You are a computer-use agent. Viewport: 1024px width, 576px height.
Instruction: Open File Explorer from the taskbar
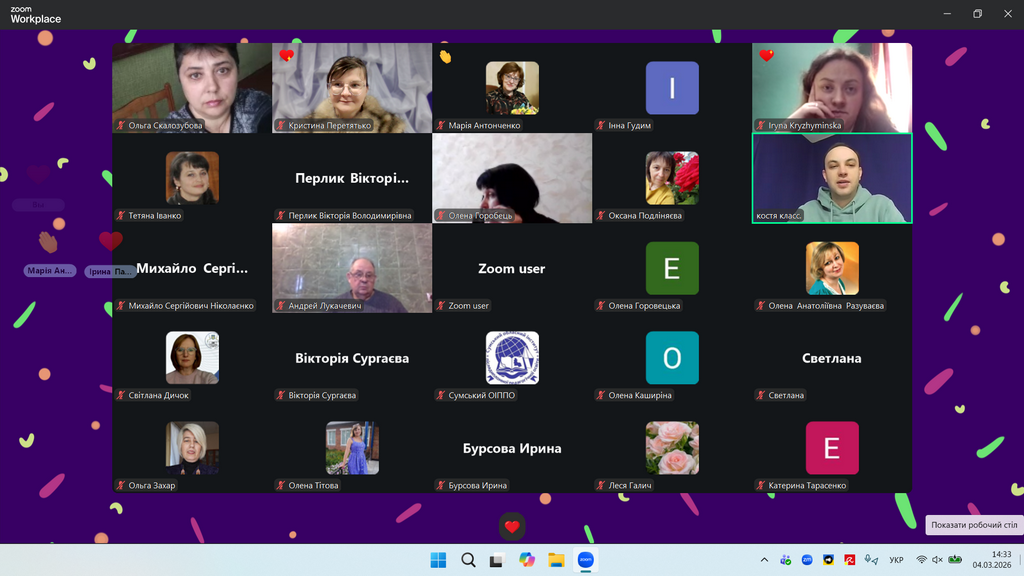[556, 560]
